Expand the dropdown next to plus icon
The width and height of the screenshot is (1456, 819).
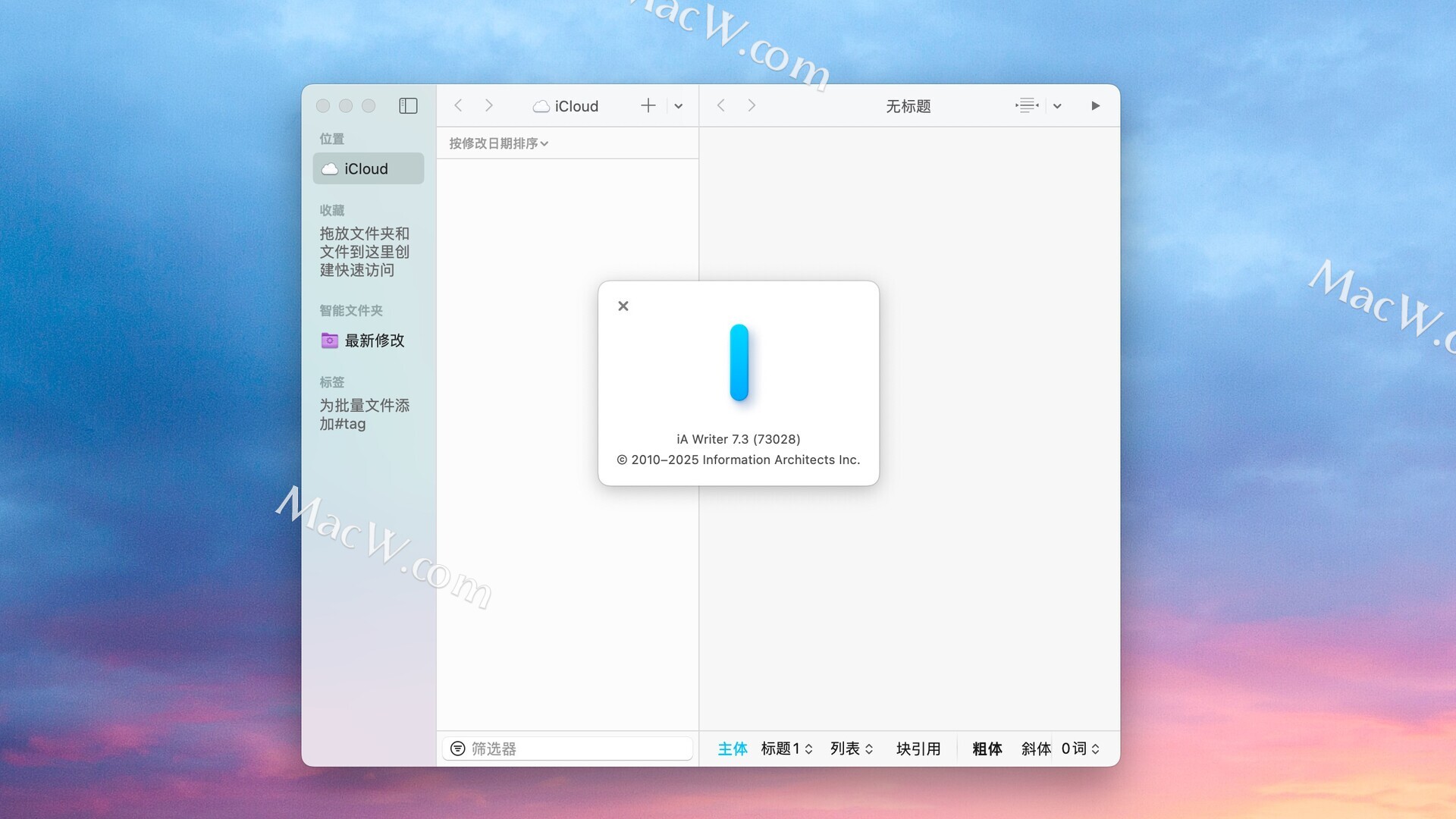tap(679, 106)
